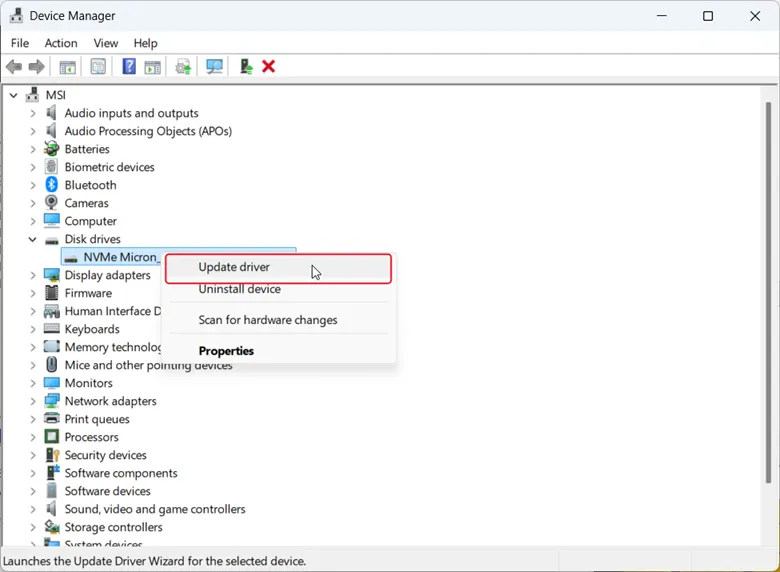
Task: Click the Print queues printer icon
Action: [51, 418]
